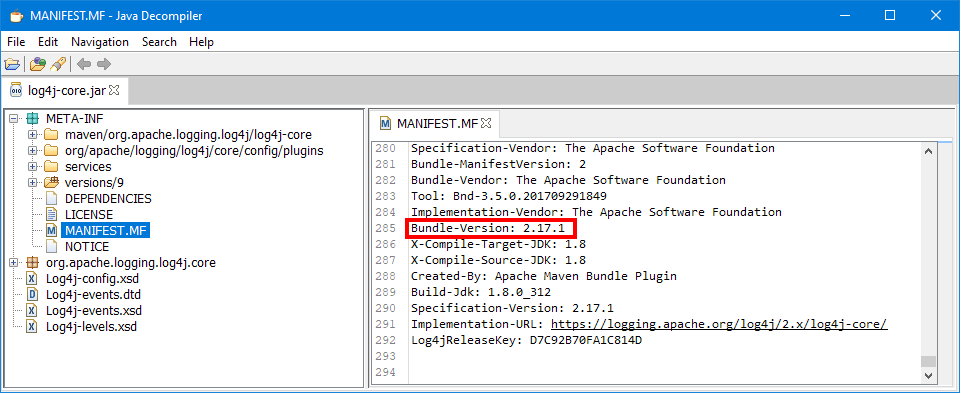Click the Bundle-ManifestVersion: 2 line
The height and width of the screenshot is (393, 960).
click(x=498, y=164)
